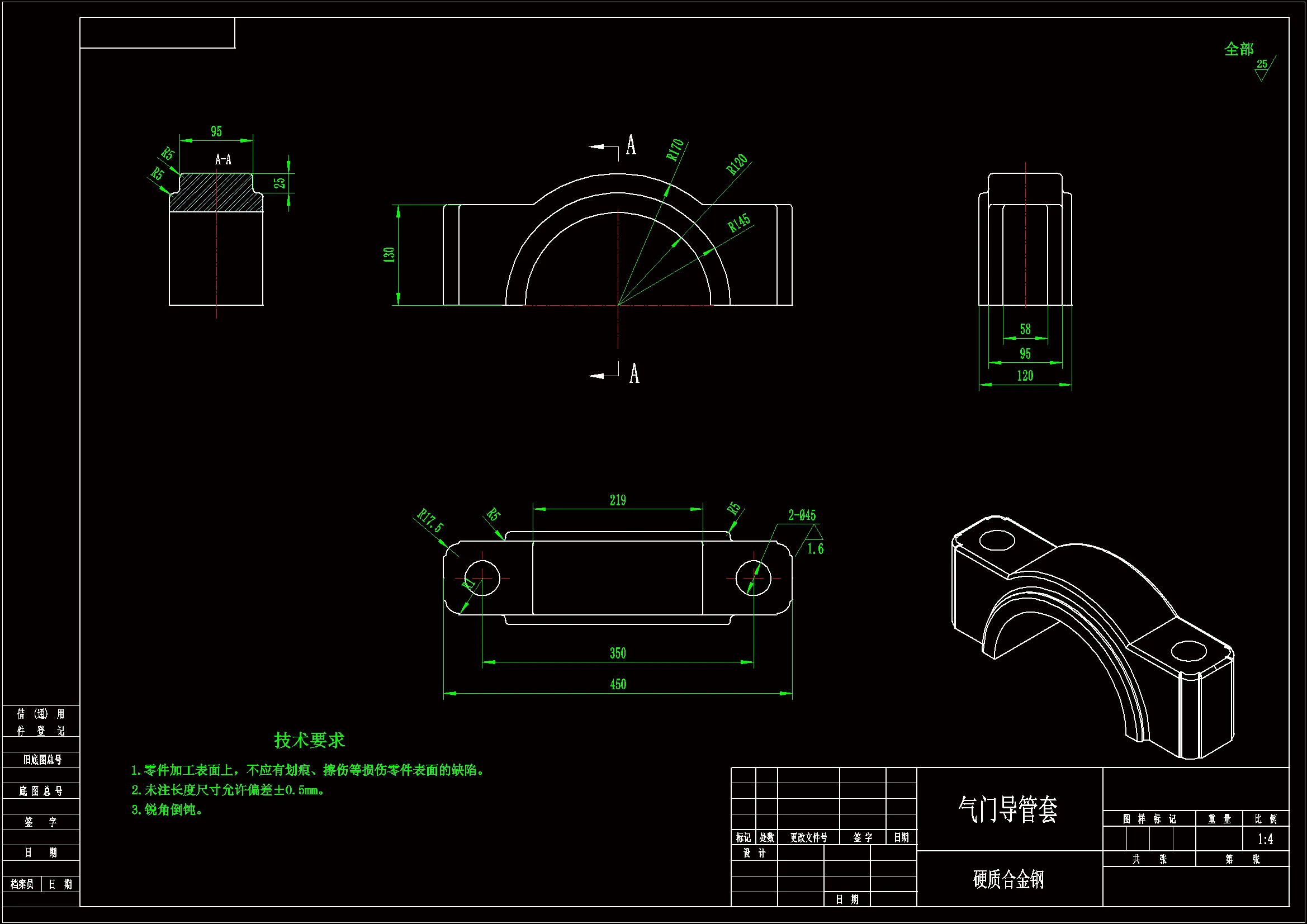The height and width of the screenshot is (924, 1307).
Task: Select the 130 height dimension
Action: click(390, 254)
